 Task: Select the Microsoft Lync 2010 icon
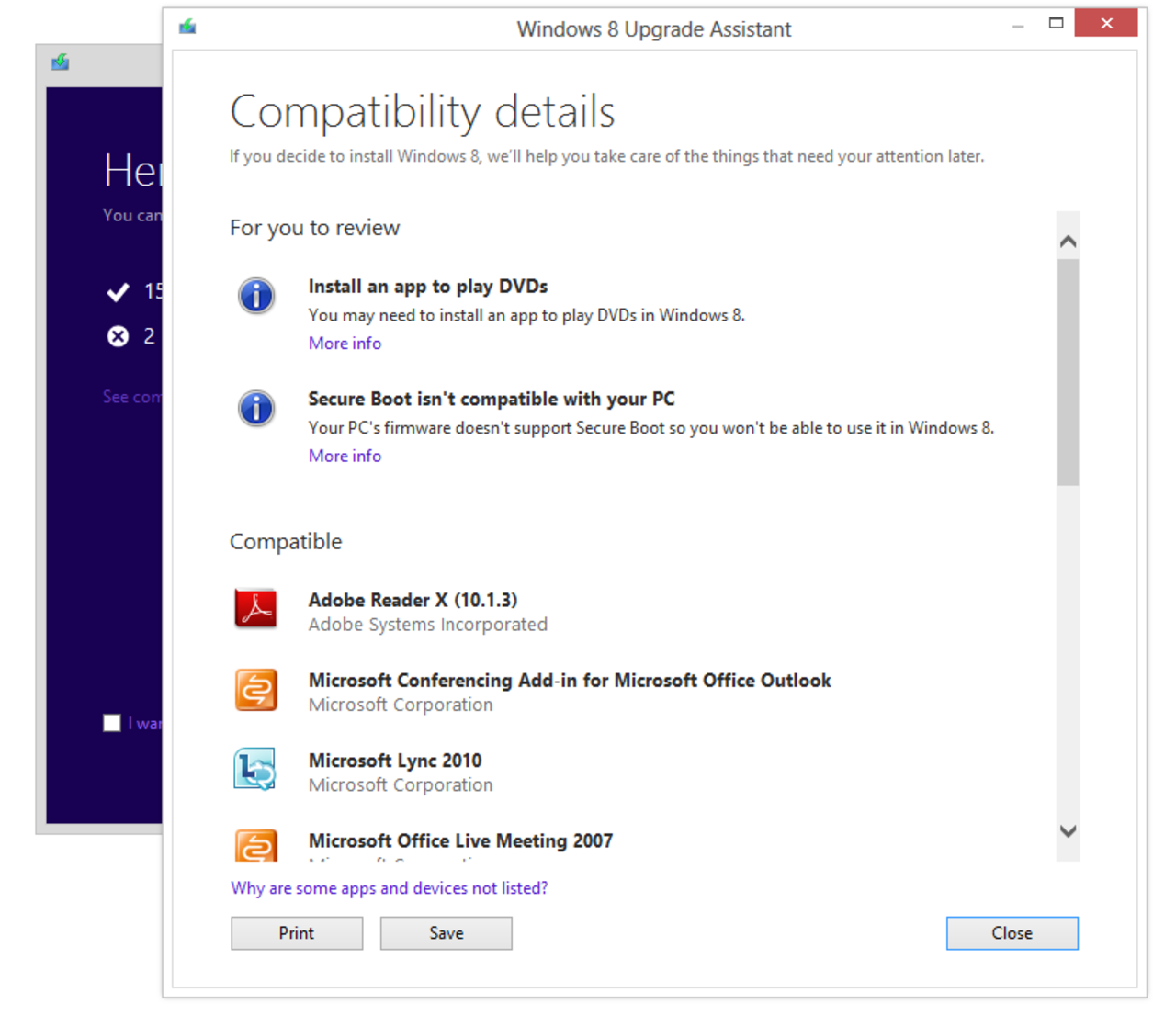255,770
